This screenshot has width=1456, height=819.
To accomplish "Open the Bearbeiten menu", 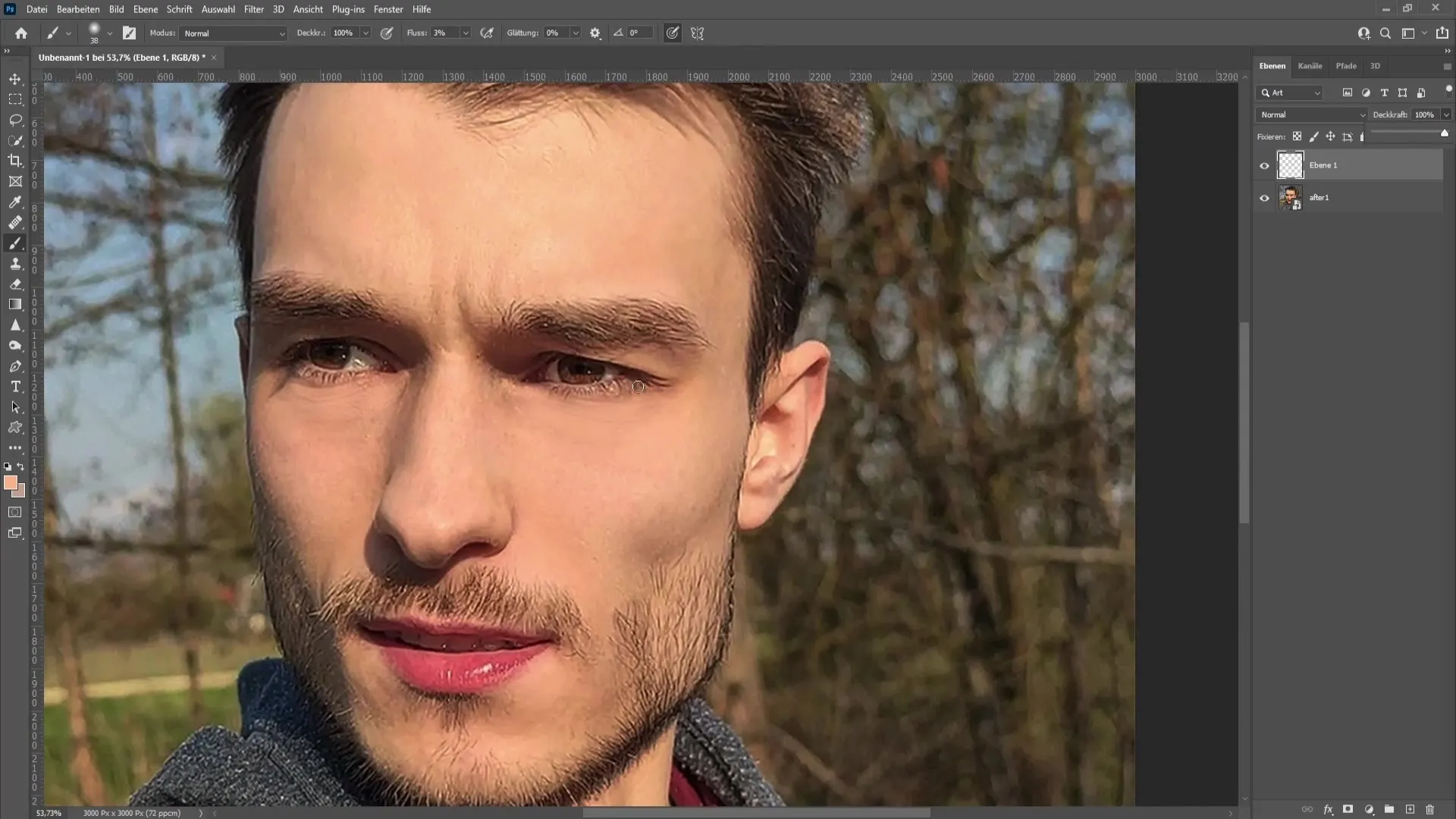I will pyautogui.click(x=78, y=9).
